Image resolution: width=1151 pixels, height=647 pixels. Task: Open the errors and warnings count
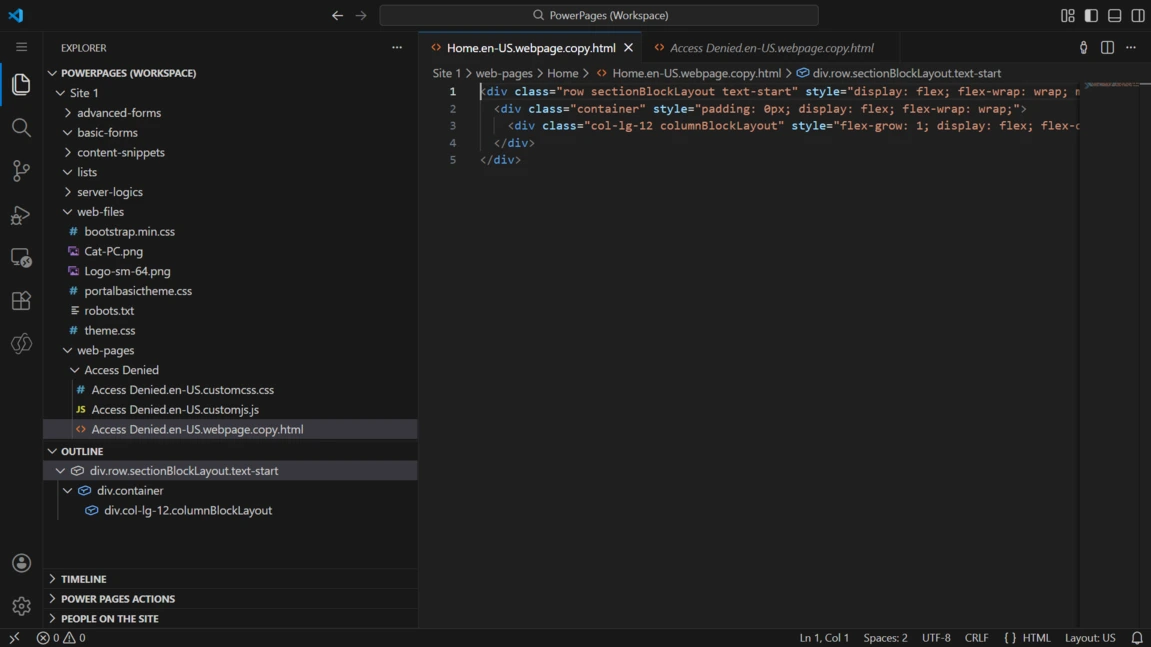pyautogui.click(x=62, y=637)
